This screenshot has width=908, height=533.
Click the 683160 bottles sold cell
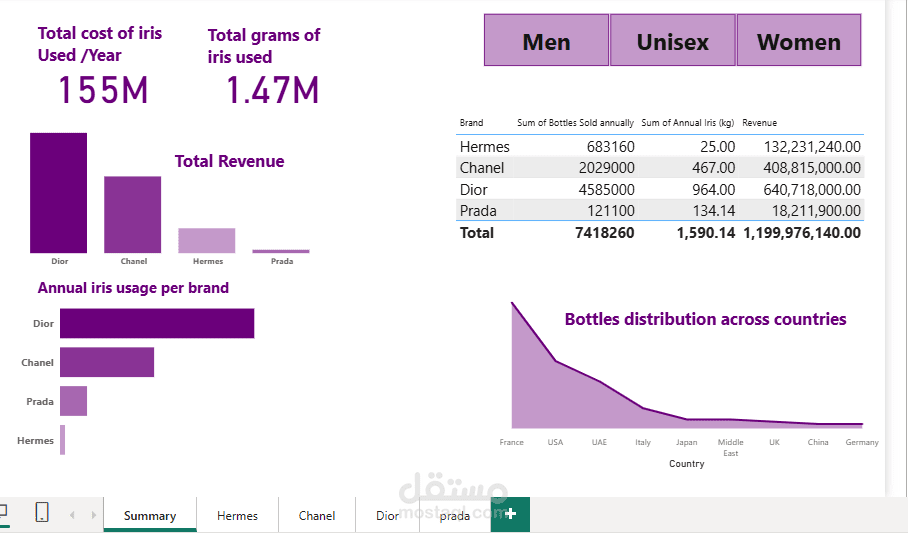[610, 147]
